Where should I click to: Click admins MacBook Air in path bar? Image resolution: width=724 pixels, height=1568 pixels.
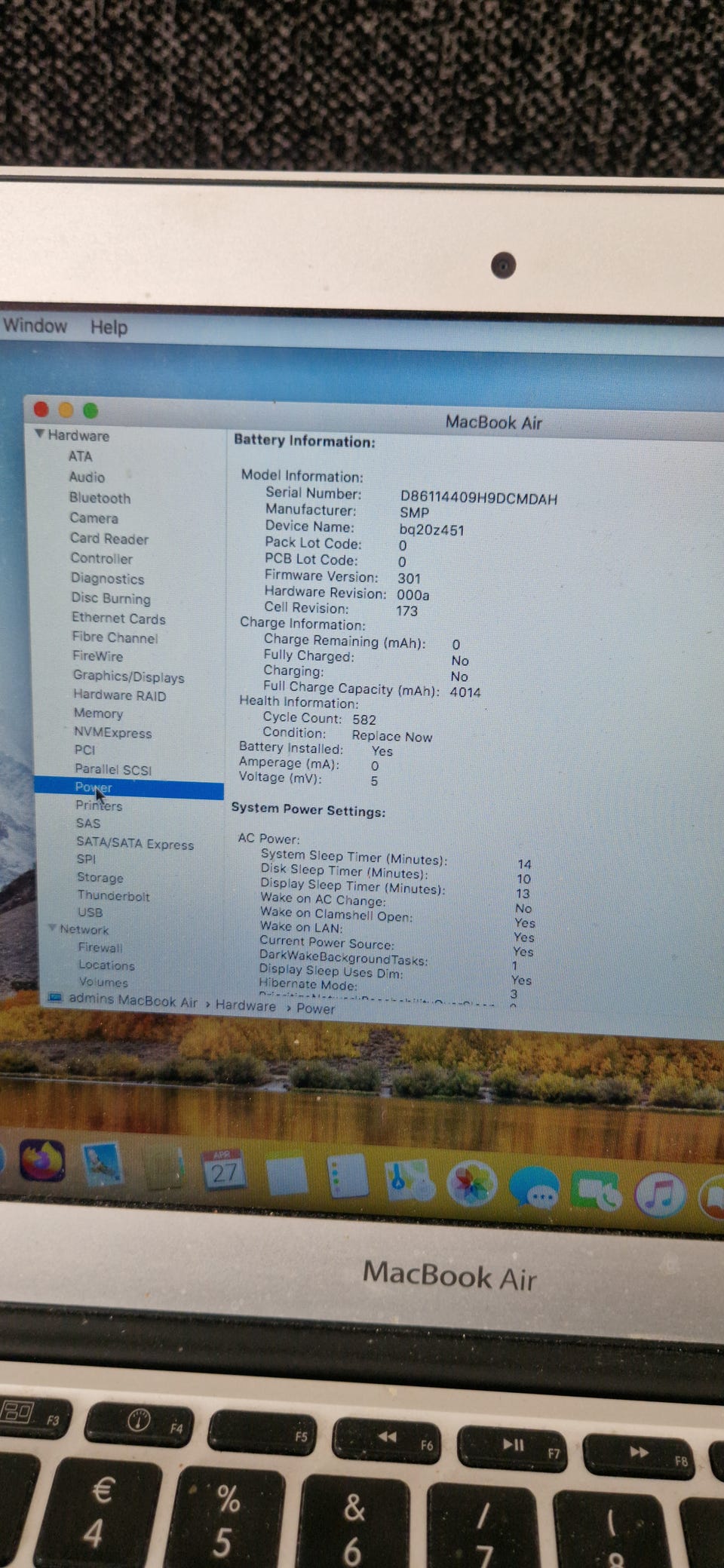pyautogui.click(x=132, y=1001)
